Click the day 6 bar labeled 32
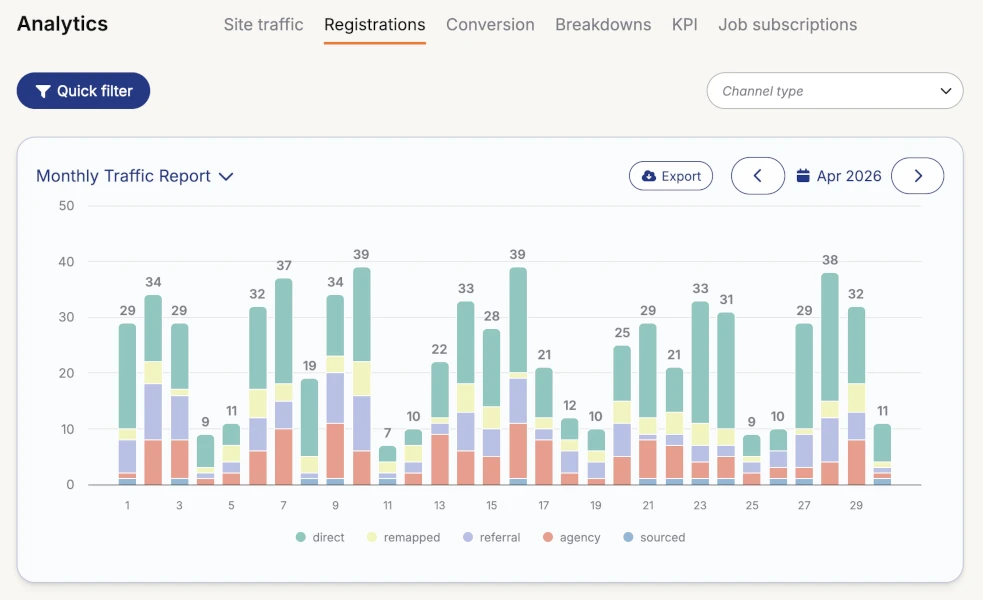This screenshot has width=983, height=600. pos(258,396)
